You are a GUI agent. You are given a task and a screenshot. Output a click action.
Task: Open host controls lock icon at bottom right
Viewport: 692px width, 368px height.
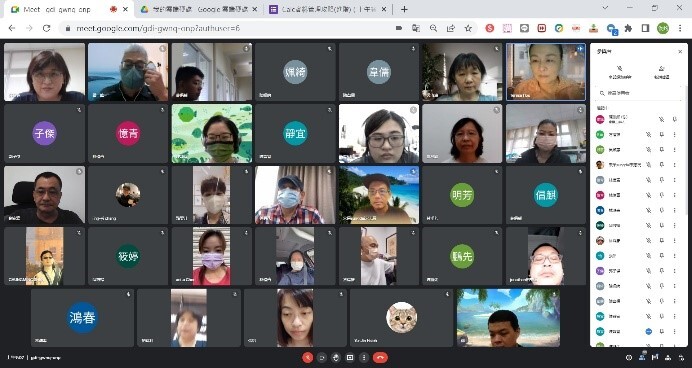click(681, 357)
